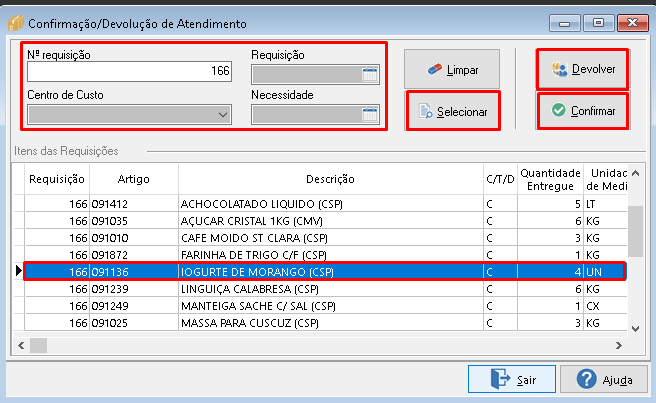Viewport: 656px width, 403px height.
Task: Click the CX unit cell
Action: (x=605, y=306)
